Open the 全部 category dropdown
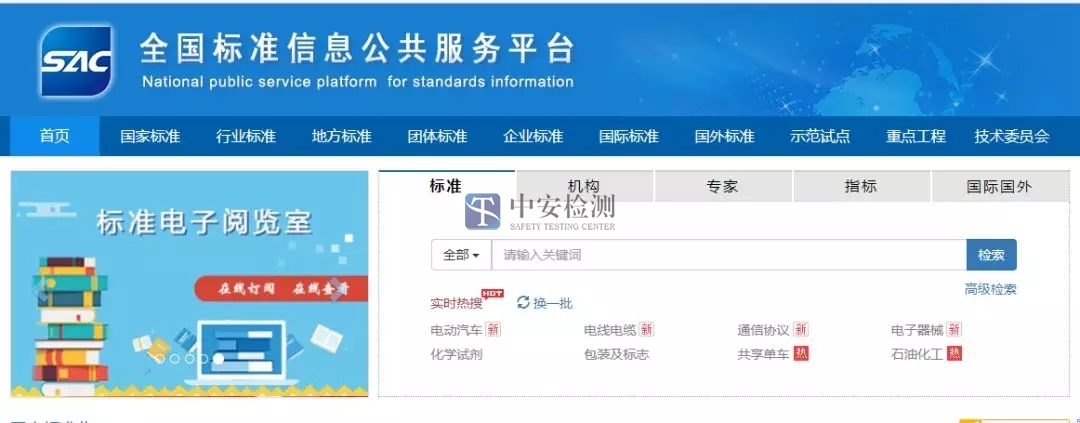The width and height of the screenshot is (1080, 423). (461, 255)
